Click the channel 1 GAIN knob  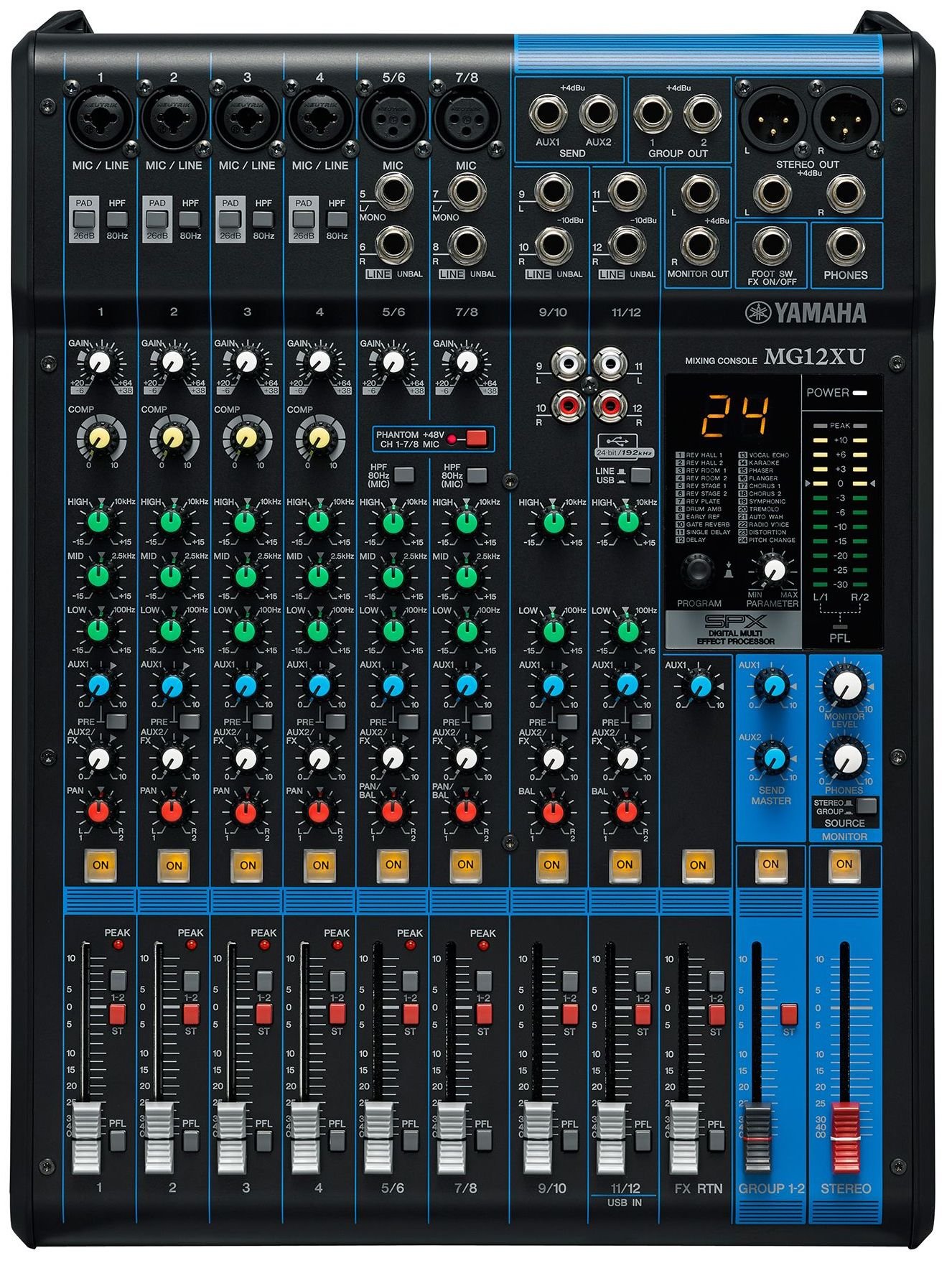[x=99, y=362]
